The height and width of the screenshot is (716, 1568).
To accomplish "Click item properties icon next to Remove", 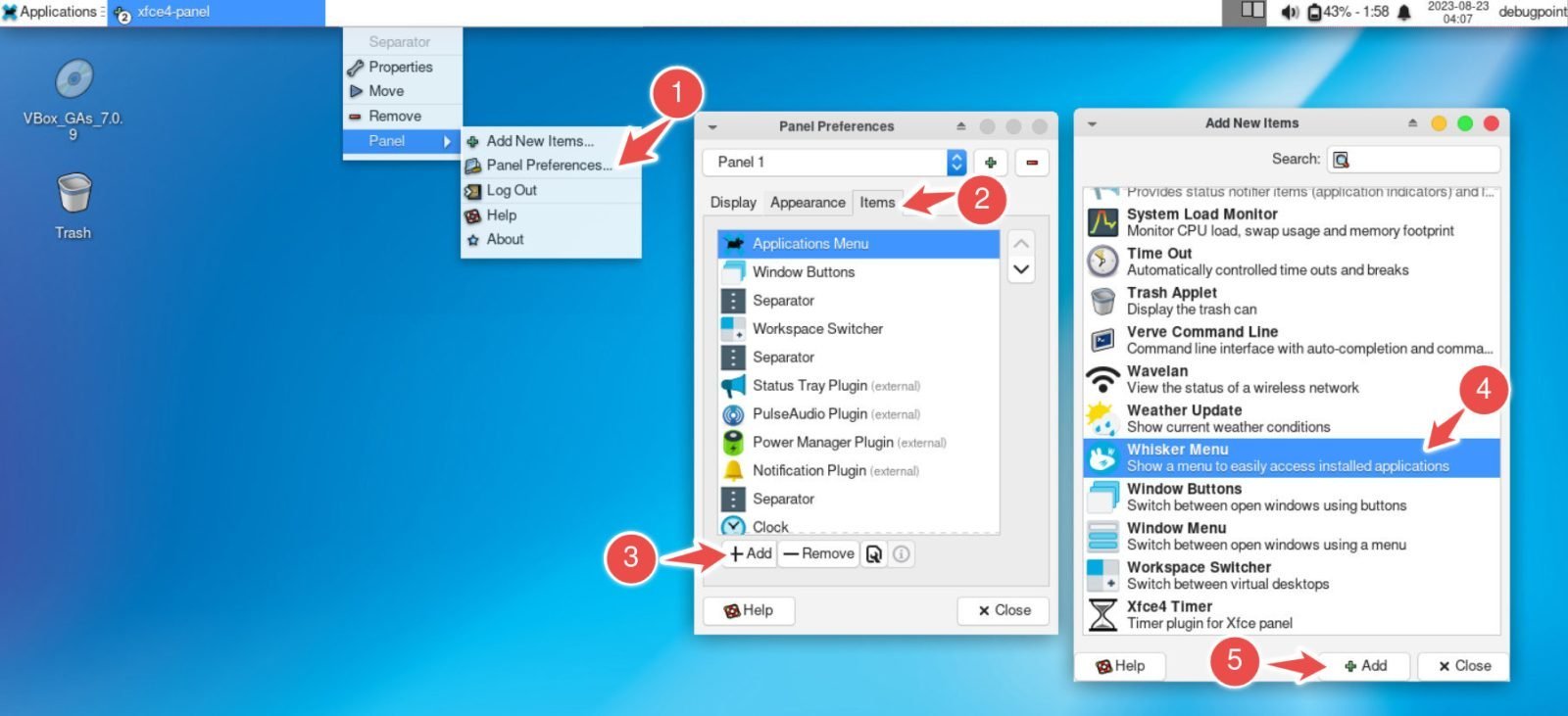I will [x=874, y=554].
